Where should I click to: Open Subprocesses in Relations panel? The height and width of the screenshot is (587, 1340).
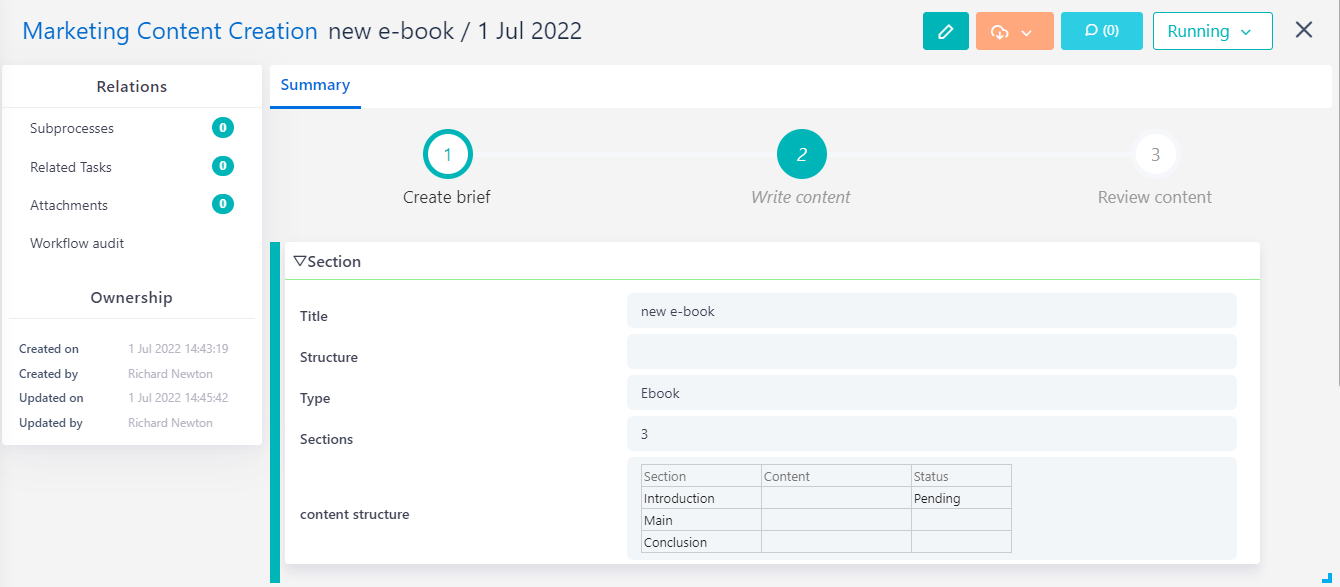(x=72, y=128)
